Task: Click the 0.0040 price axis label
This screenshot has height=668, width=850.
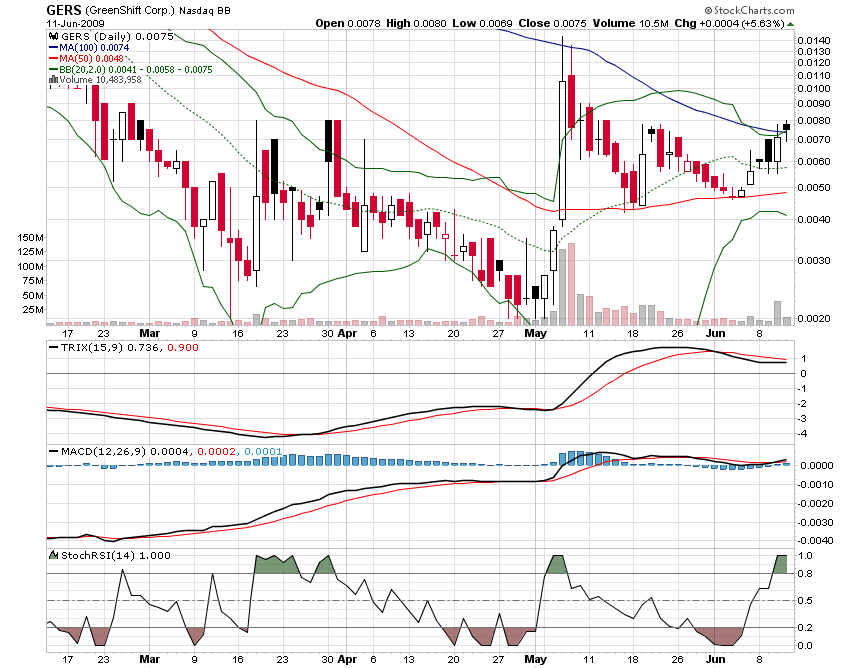Action: [x=814, y=220]
